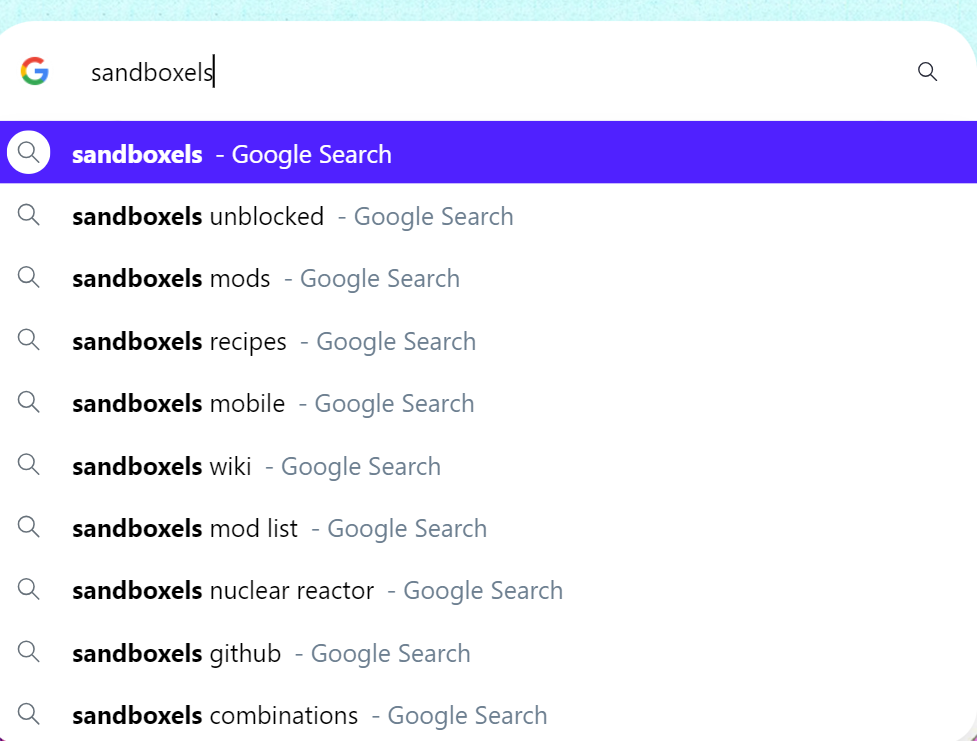Click the search icon beside 'sandboxels unblocked'
977x741 pixels.
pyautogui.click(x=28, y=215)
